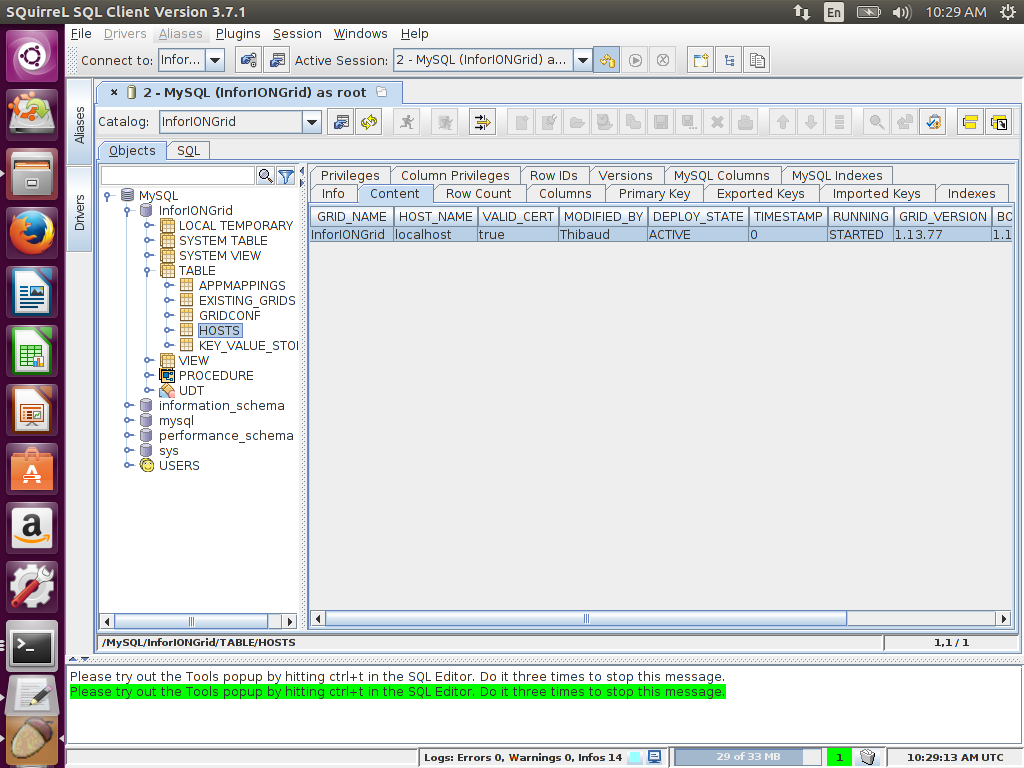Viewport: 1024px width, 768px height.
Task: Click the refresh catalog icon beside Catalog dropdown
Action: (x=369, y=122)
